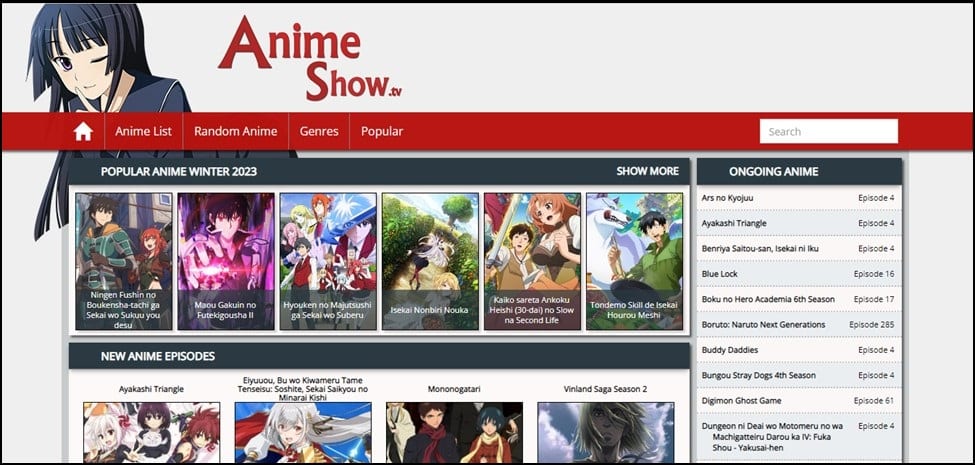Open the Anime List menu
This screenshot has width=975, height=465.
point(144,131)
